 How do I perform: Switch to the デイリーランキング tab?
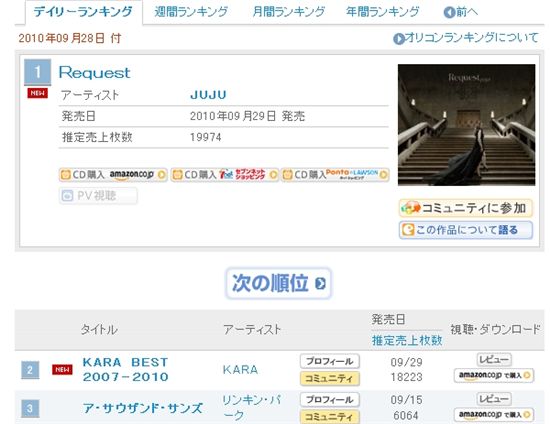[83, 12]
